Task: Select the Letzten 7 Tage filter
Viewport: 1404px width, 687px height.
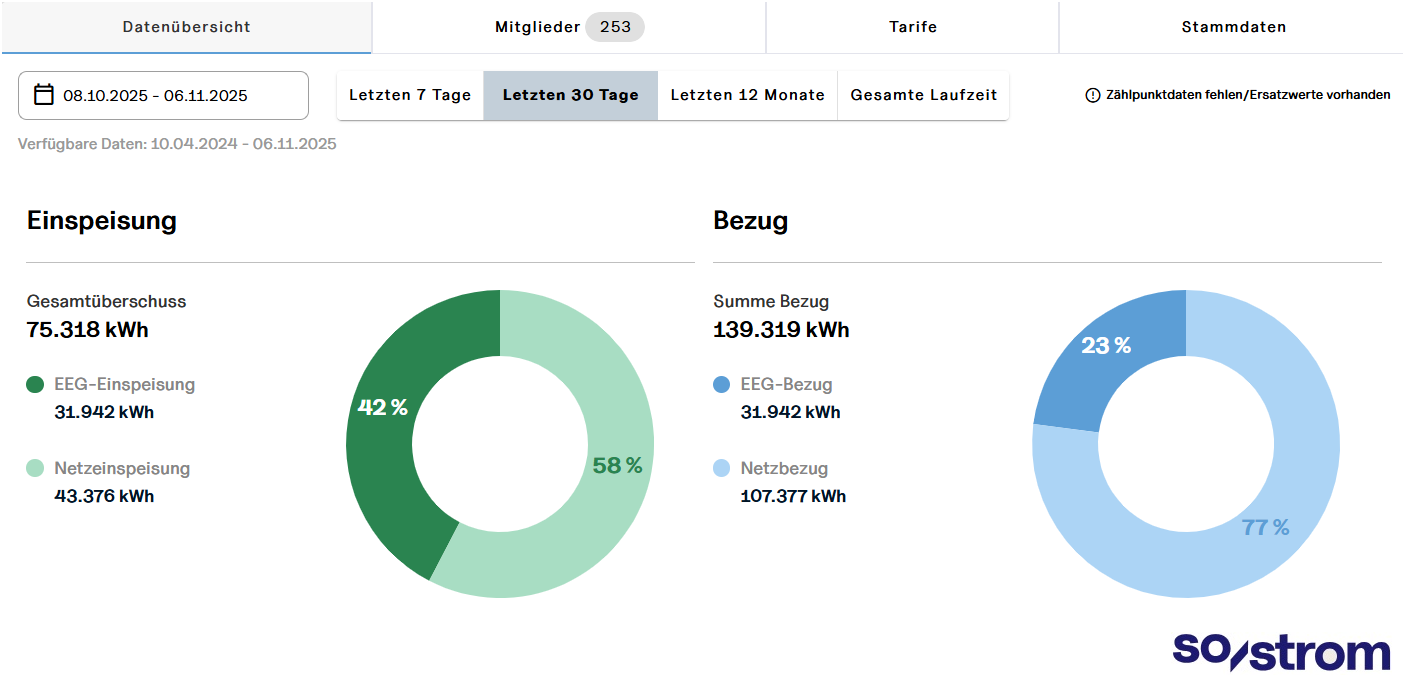Action: [410, 94]
